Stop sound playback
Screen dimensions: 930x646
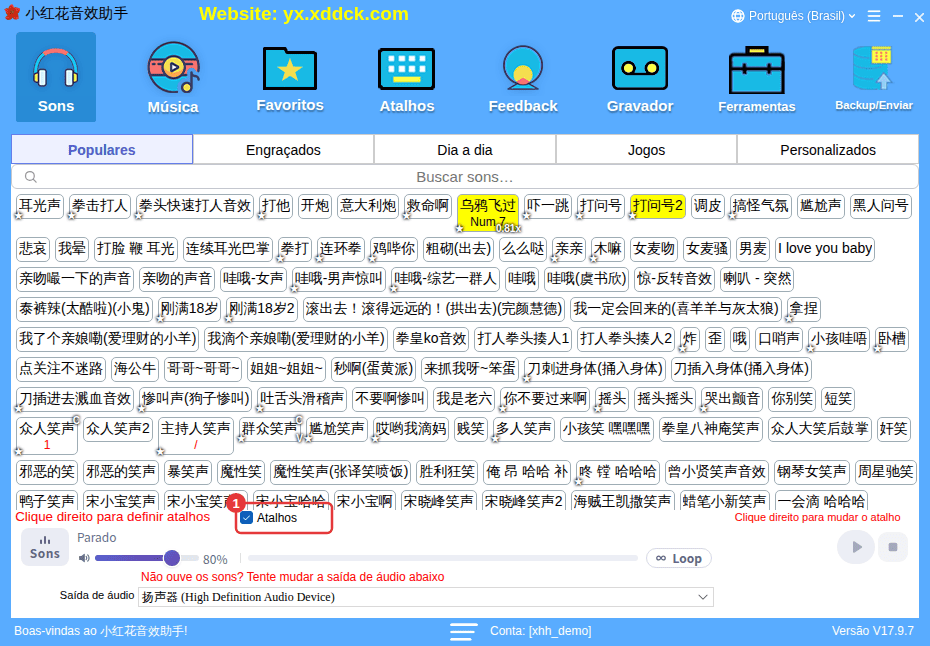pos(893,547)
